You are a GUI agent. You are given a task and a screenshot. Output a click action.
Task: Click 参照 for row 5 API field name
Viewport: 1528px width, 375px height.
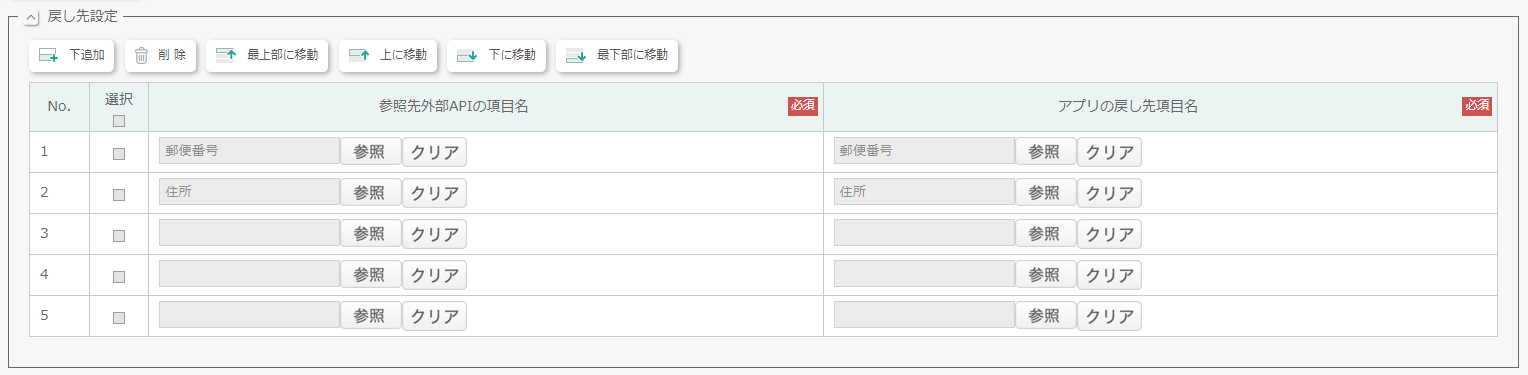370,316
